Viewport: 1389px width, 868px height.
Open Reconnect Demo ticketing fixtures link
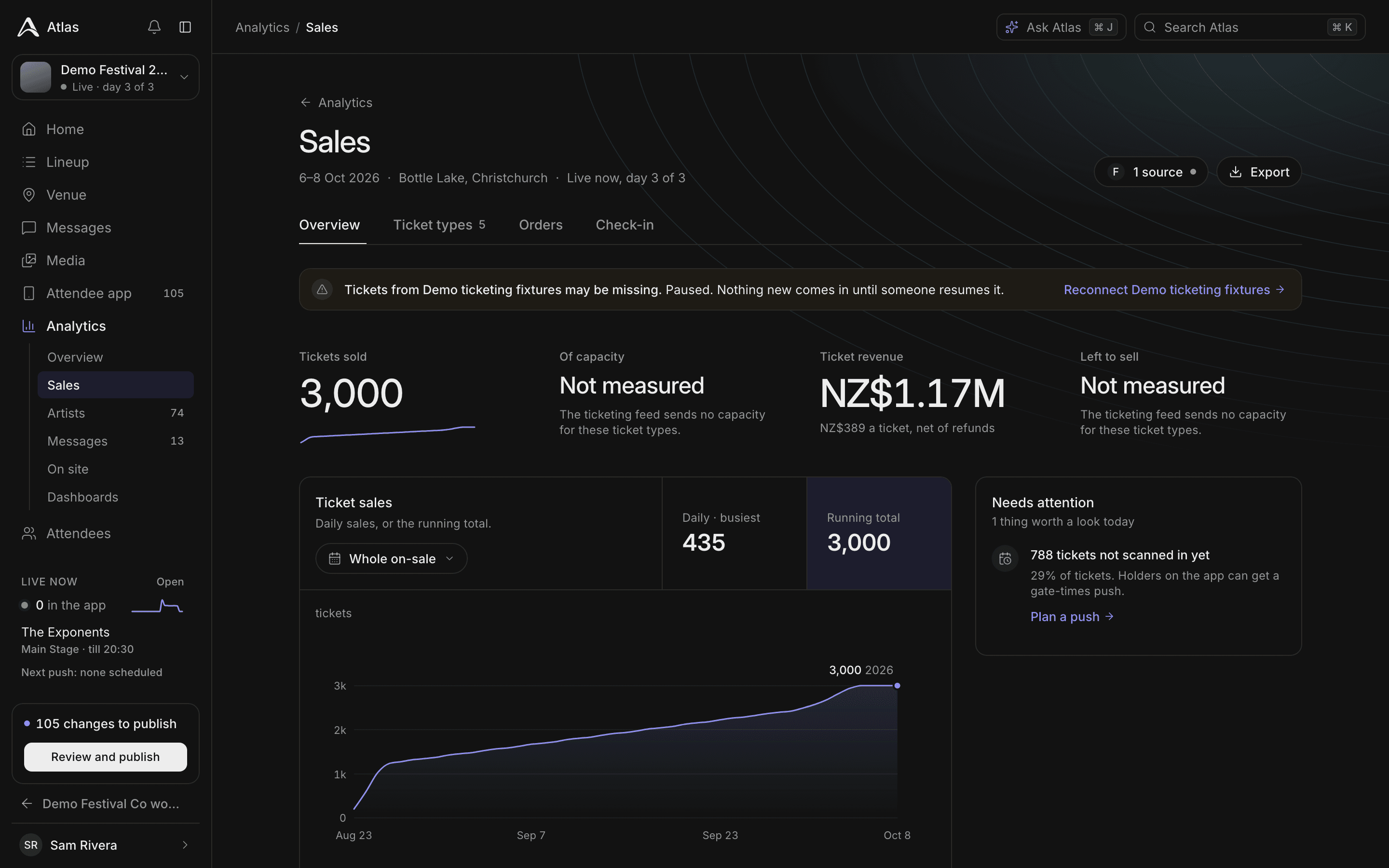click(x=1174, y=289)
